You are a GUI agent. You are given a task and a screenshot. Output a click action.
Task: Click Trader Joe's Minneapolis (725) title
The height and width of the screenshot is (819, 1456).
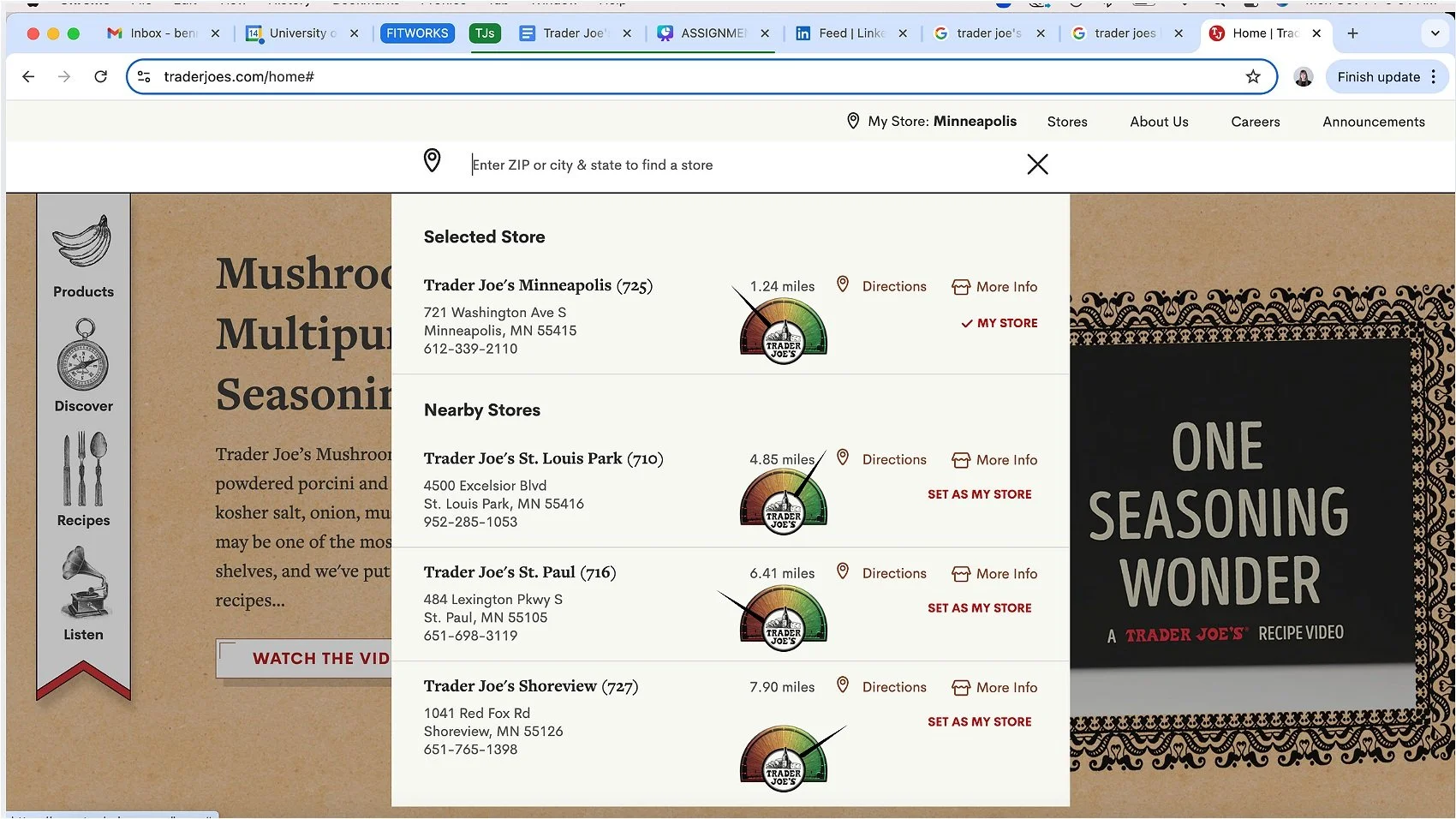(538, 285)
